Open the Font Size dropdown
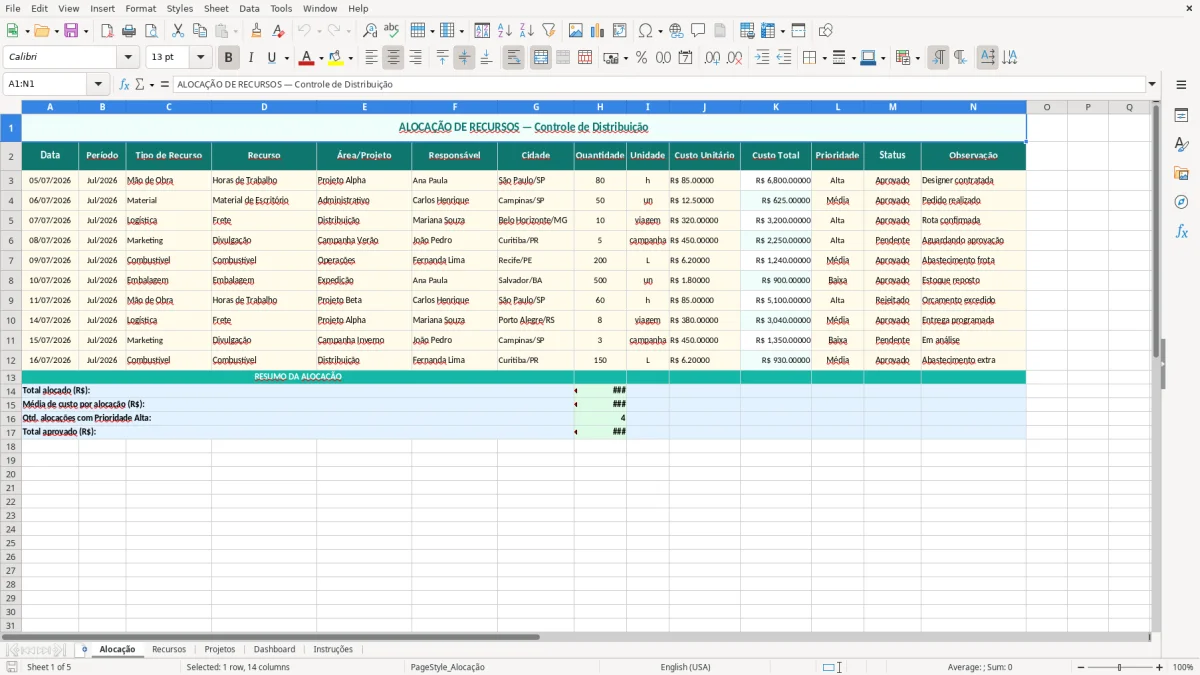 pos(201,58)
